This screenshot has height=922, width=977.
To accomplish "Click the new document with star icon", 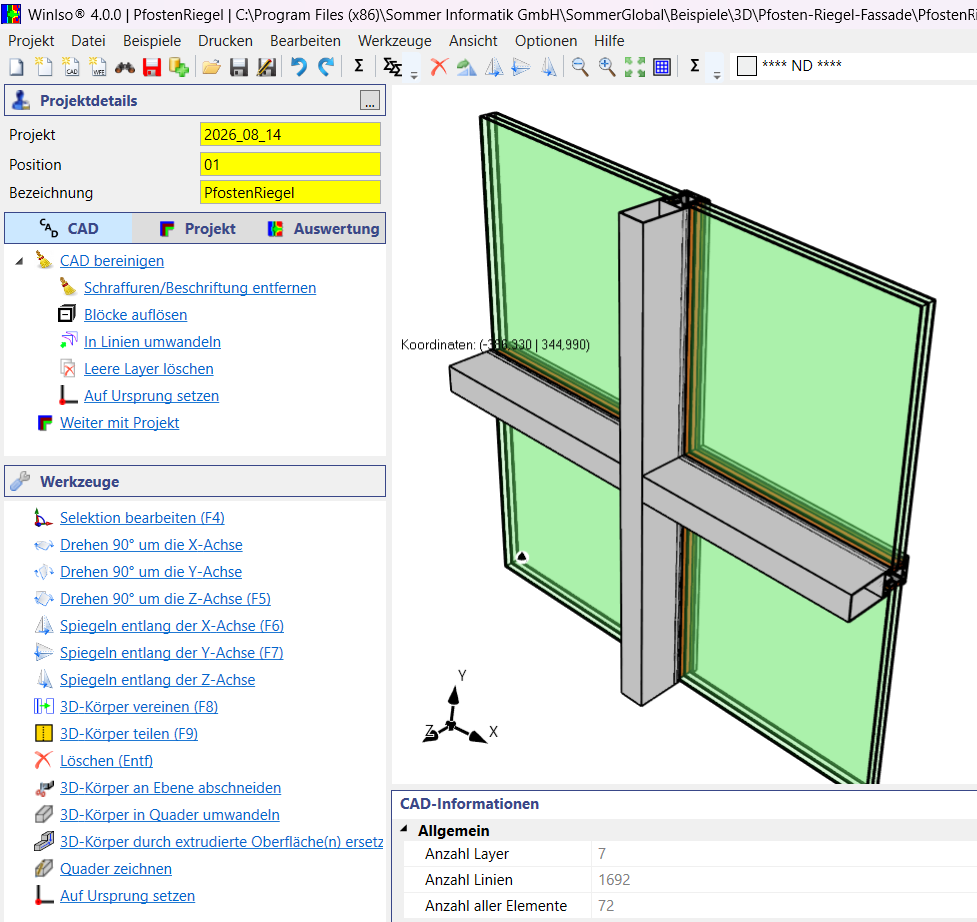I will (x=44, y=67).
